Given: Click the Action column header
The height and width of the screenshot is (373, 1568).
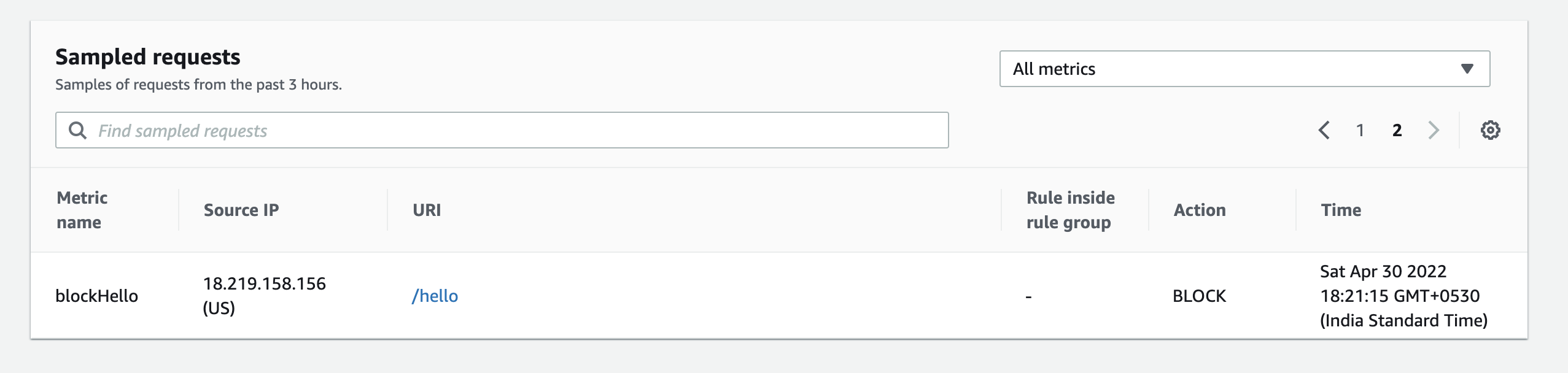Looking at the screenshot, I should (1200, 210).
